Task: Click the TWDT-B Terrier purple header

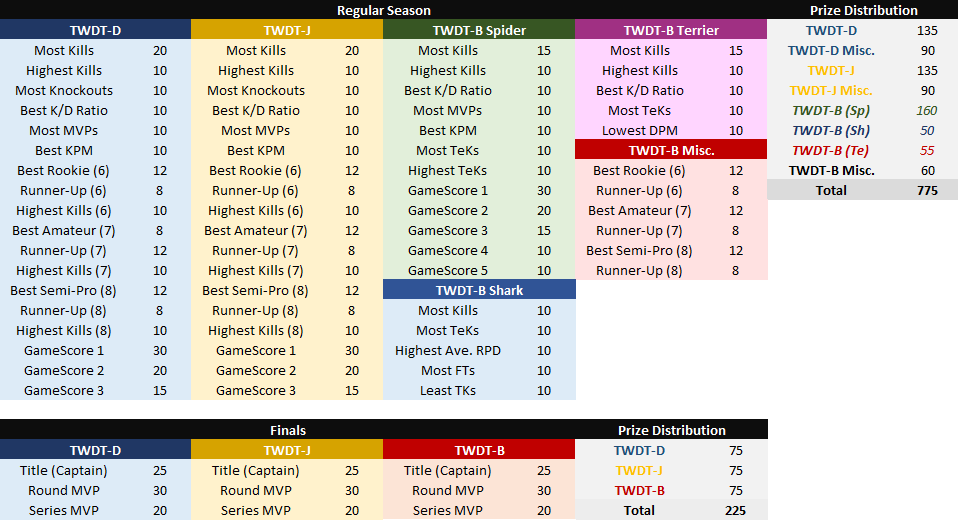Action: click(x=671, y=30)
